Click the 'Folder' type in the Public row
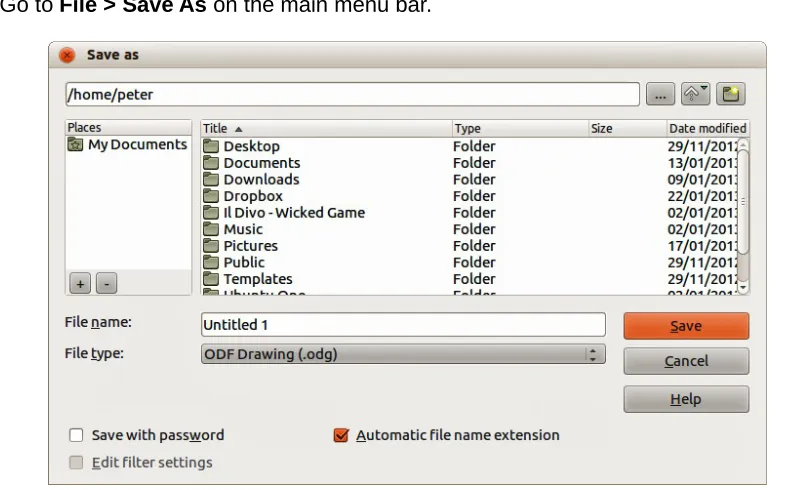790x490 pixels. click(474, 262)
